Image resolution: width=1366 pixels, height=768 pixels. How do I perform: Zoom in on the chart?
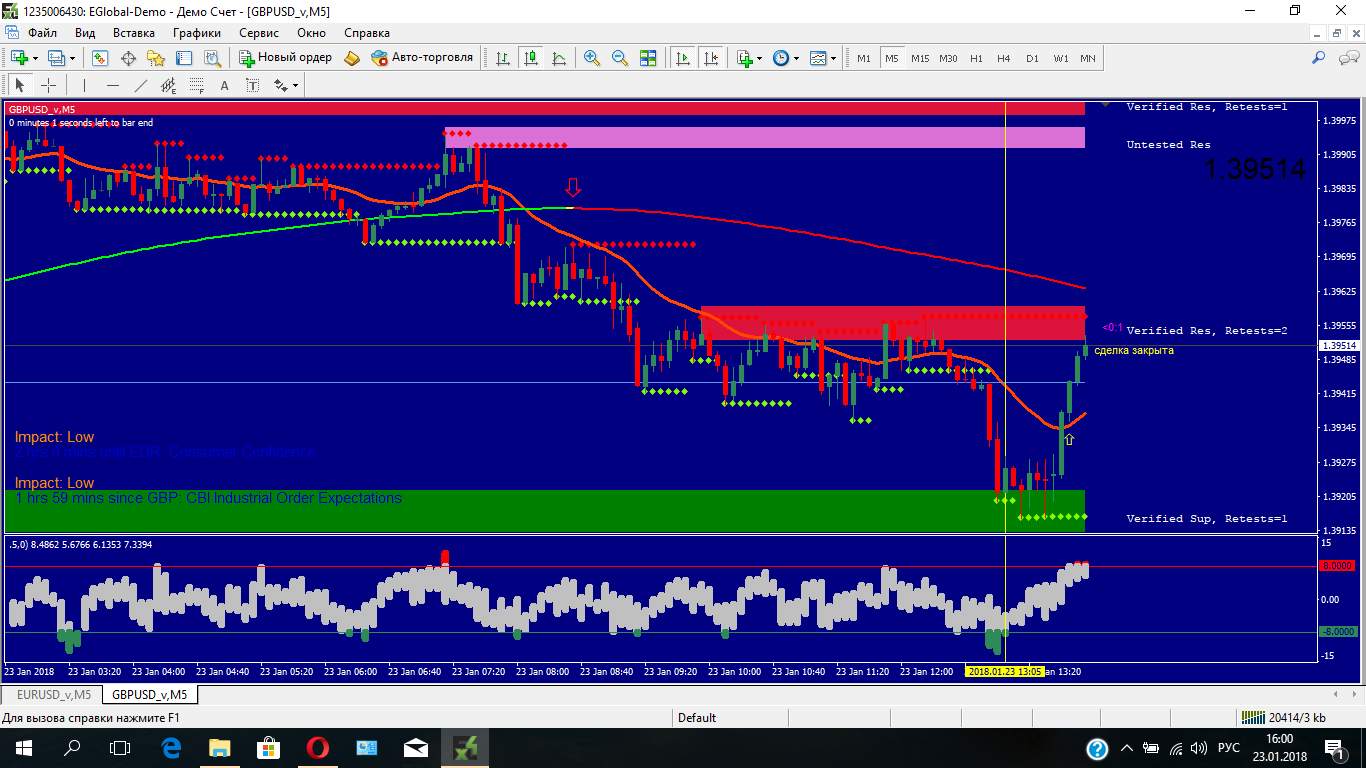pos(592,58)
